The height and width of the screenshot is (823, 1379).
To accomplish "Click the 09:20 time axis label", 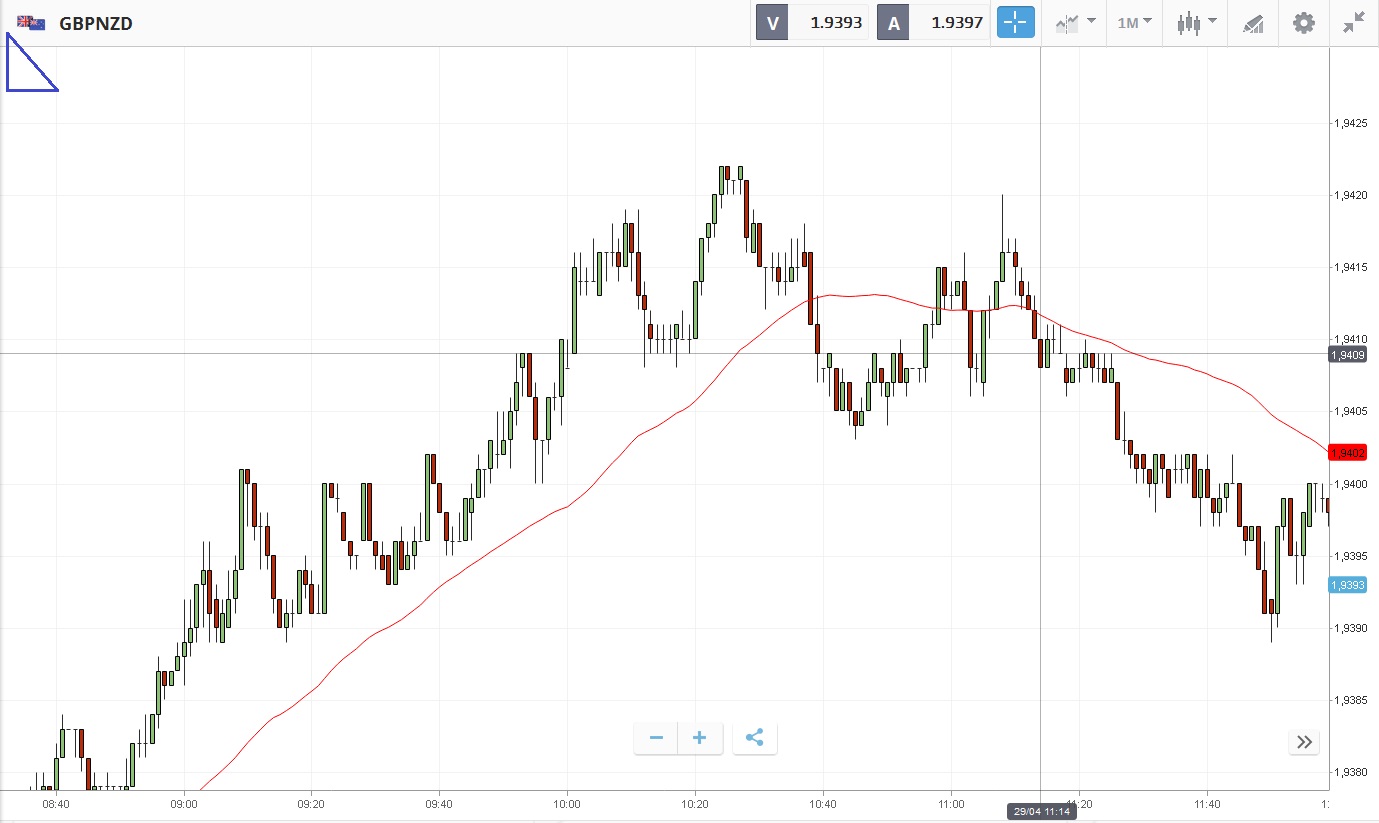I will (311, 803).
